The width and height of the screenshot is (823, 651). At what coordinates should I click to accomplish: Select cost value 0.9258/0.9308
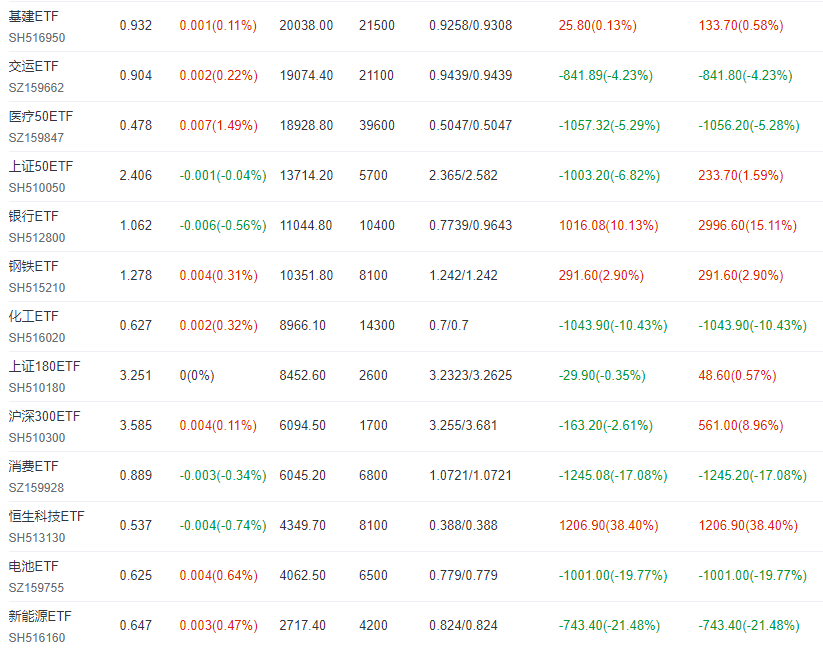(470, 25)
